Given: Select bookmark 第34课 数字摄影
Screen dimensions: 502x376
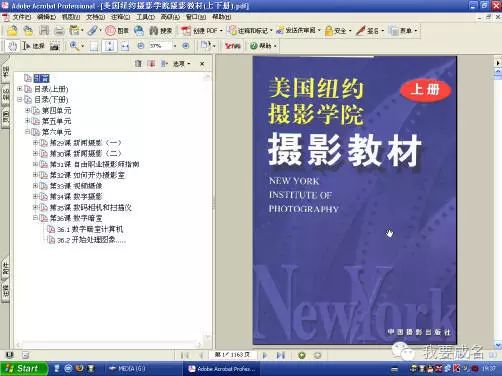Looking at the screenshot, I should tap(76, 197).
